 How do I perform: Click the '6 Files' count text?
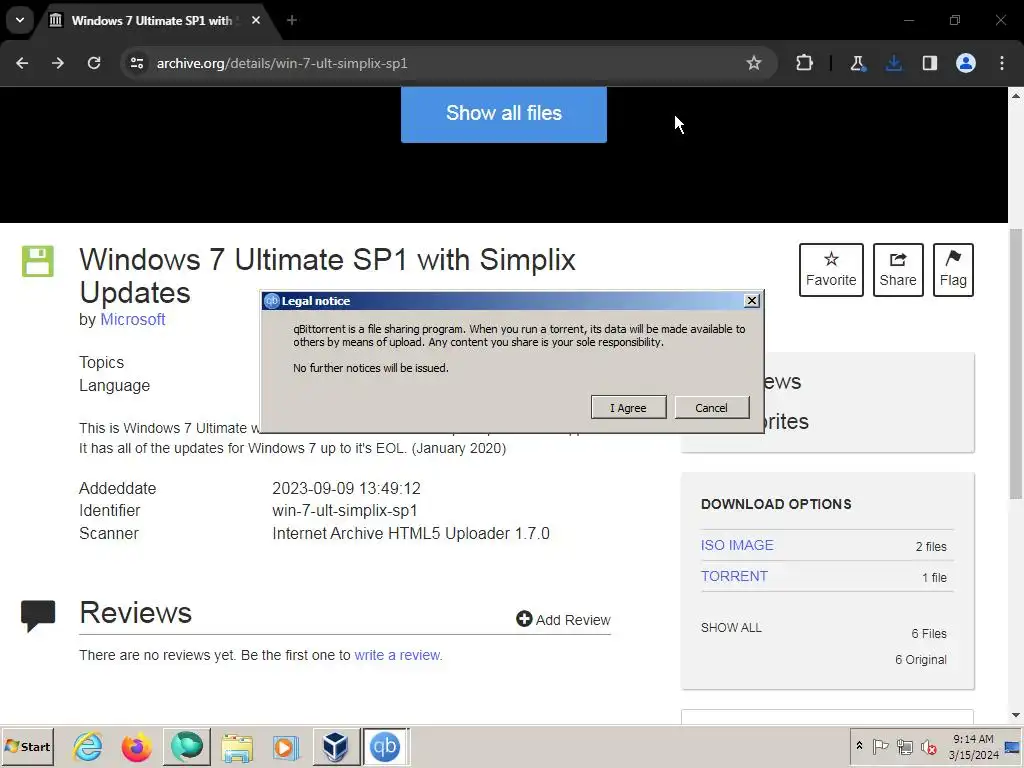point(929,633)
